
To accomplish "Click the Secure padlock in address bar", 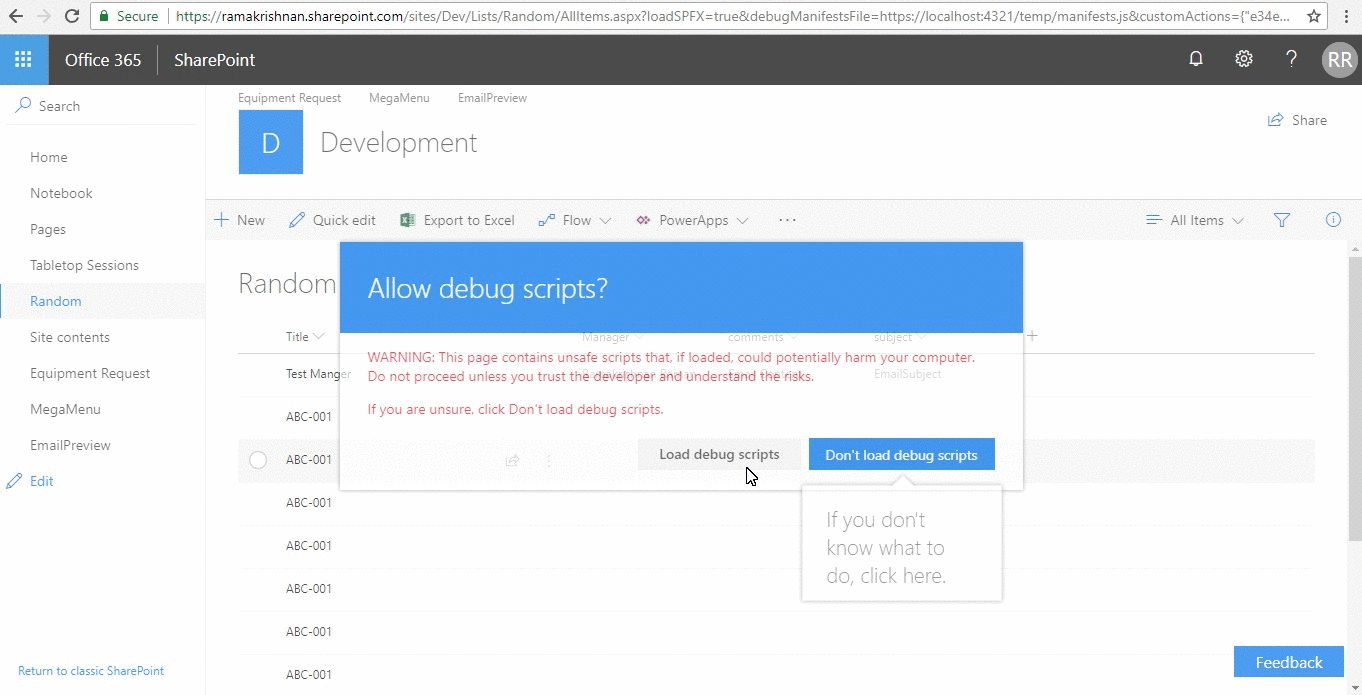I will tap(104, 16).
